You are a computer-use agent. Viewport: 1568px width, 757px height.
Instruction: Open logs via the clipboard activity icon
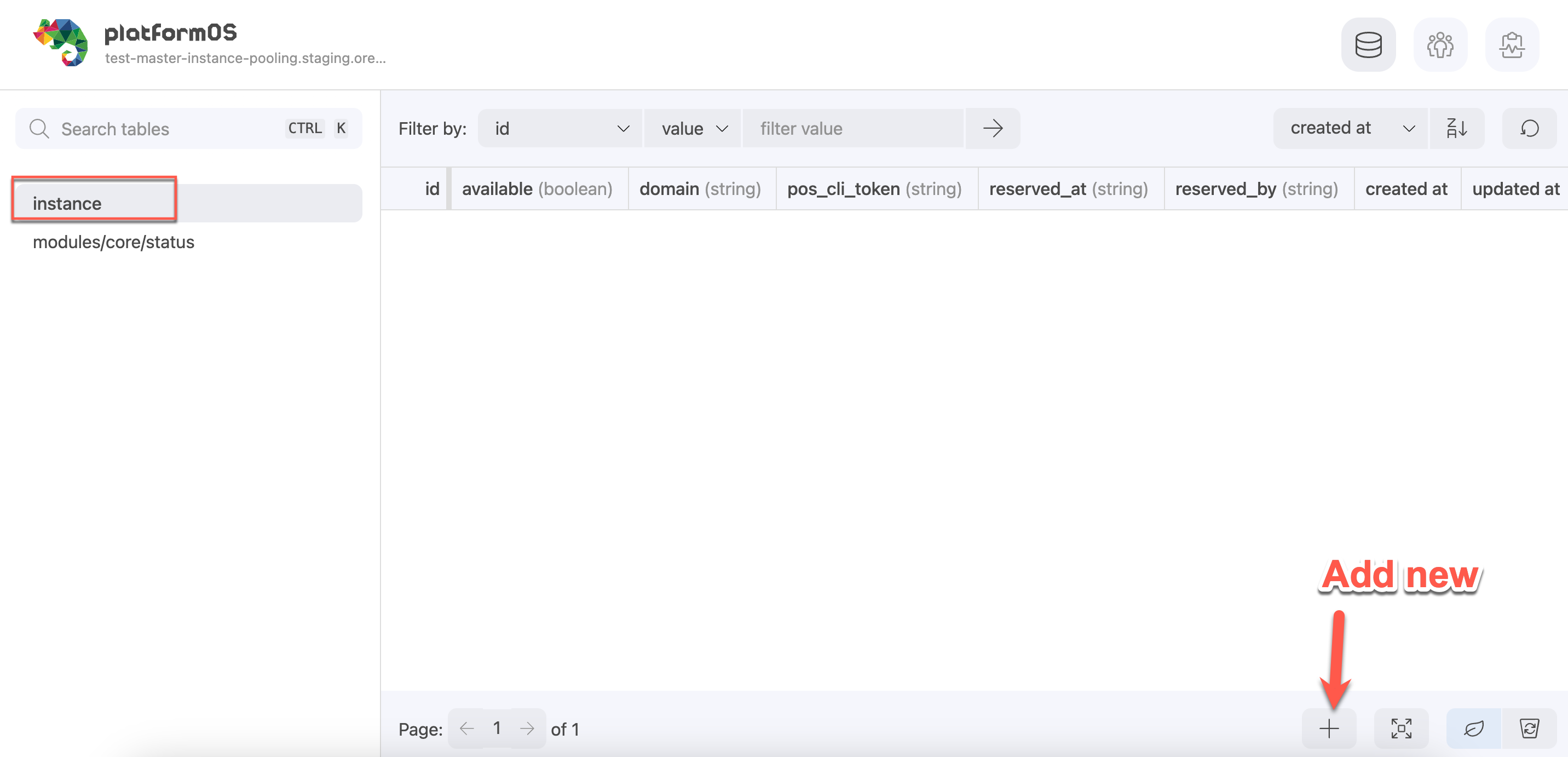[x=1513, y=44]
